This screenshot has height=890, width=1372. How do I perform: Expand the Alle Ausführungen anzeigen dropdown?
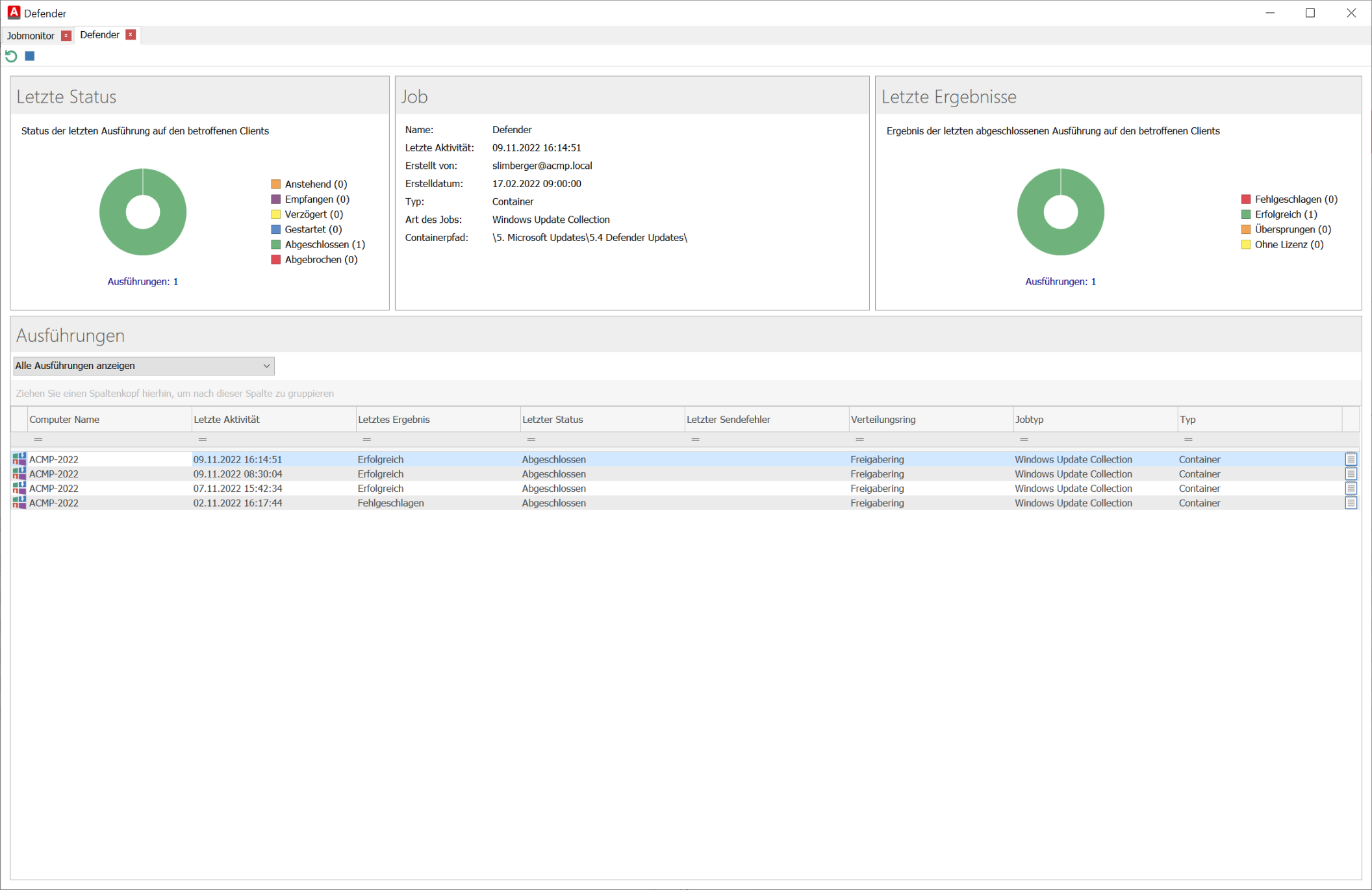[x=266, y=366]
